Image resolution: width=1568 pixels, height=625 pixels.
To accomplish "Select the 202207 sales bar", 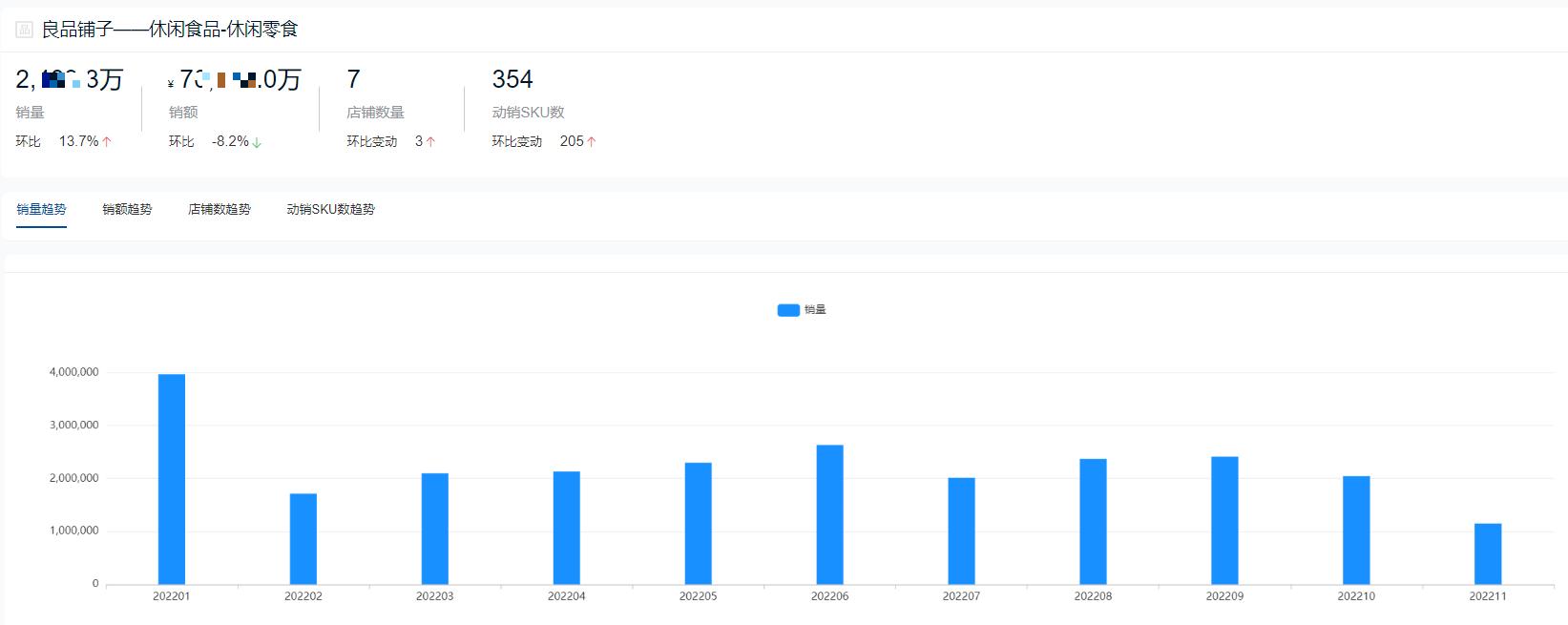I will pos(962,531).
